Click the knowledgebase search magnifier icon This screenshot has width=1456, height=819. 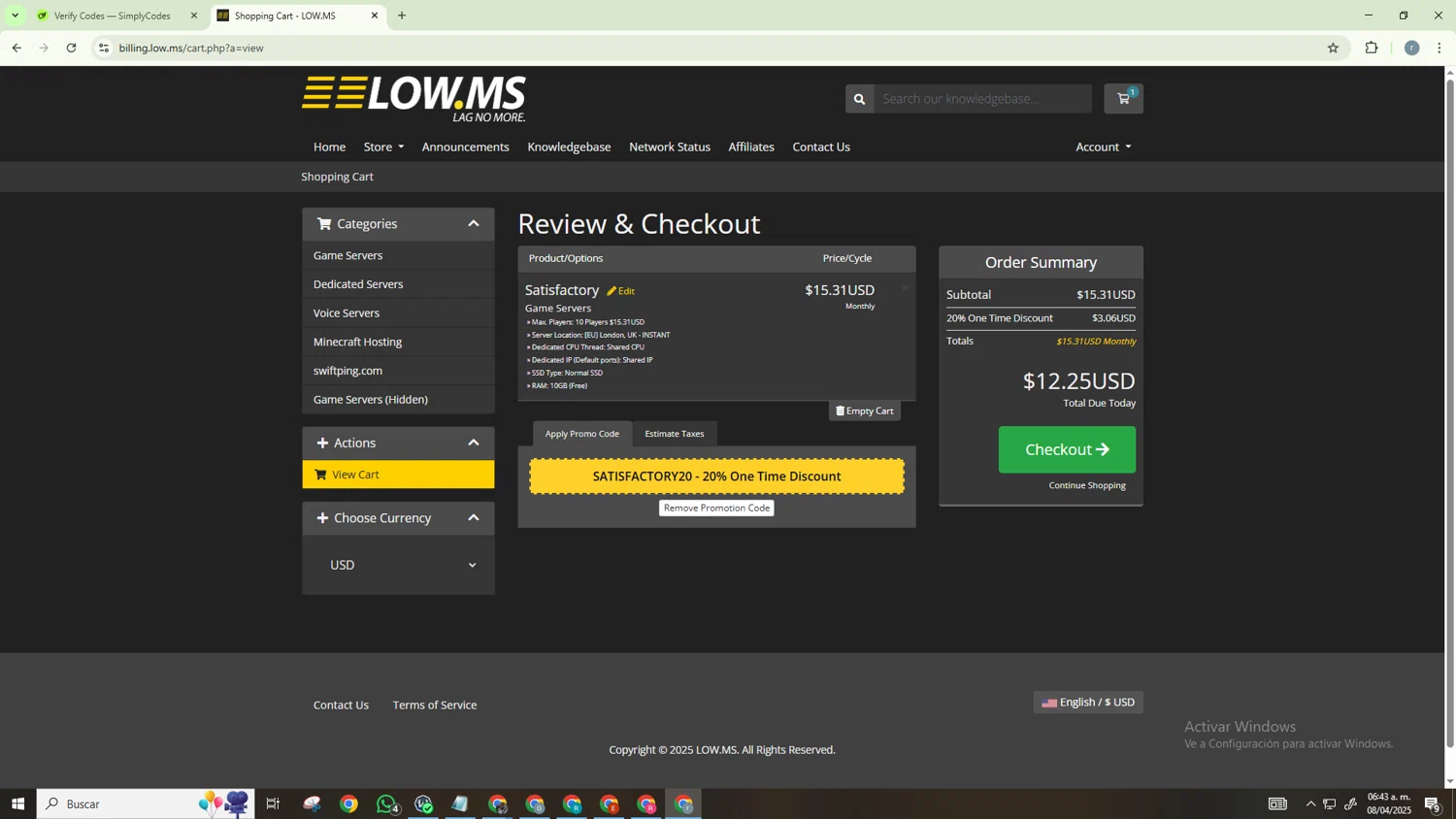coord(859,99)
